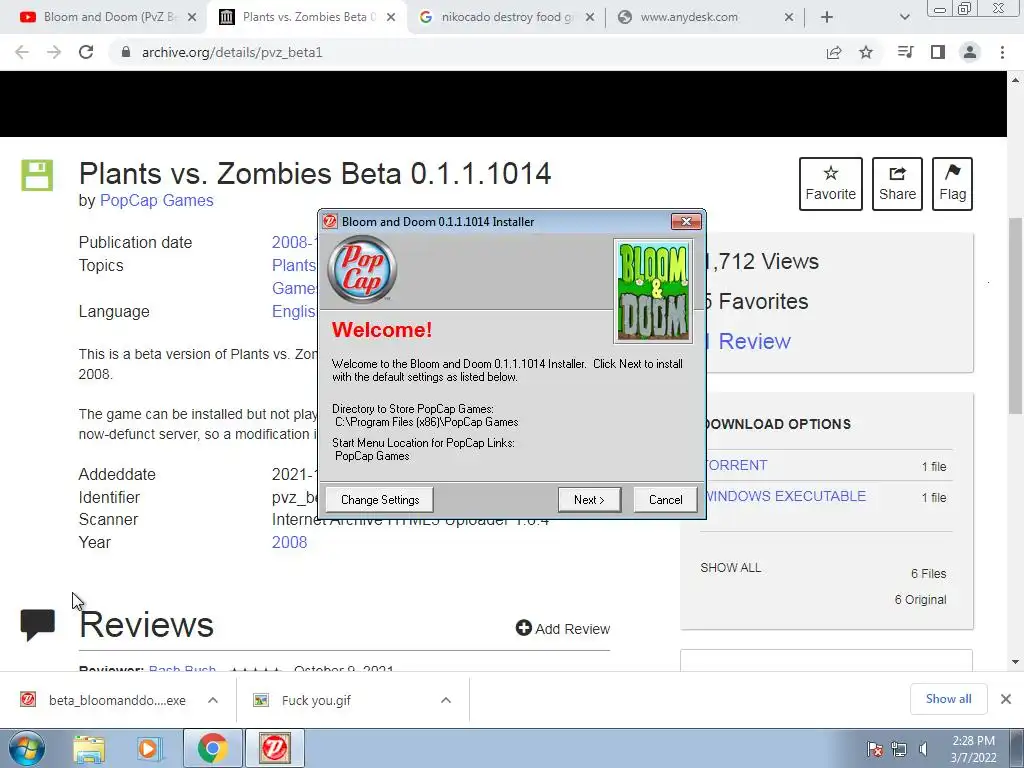Switch to Chrome on the taskbar
This screenshot has width=1024, height=768.
pos(212,748)
